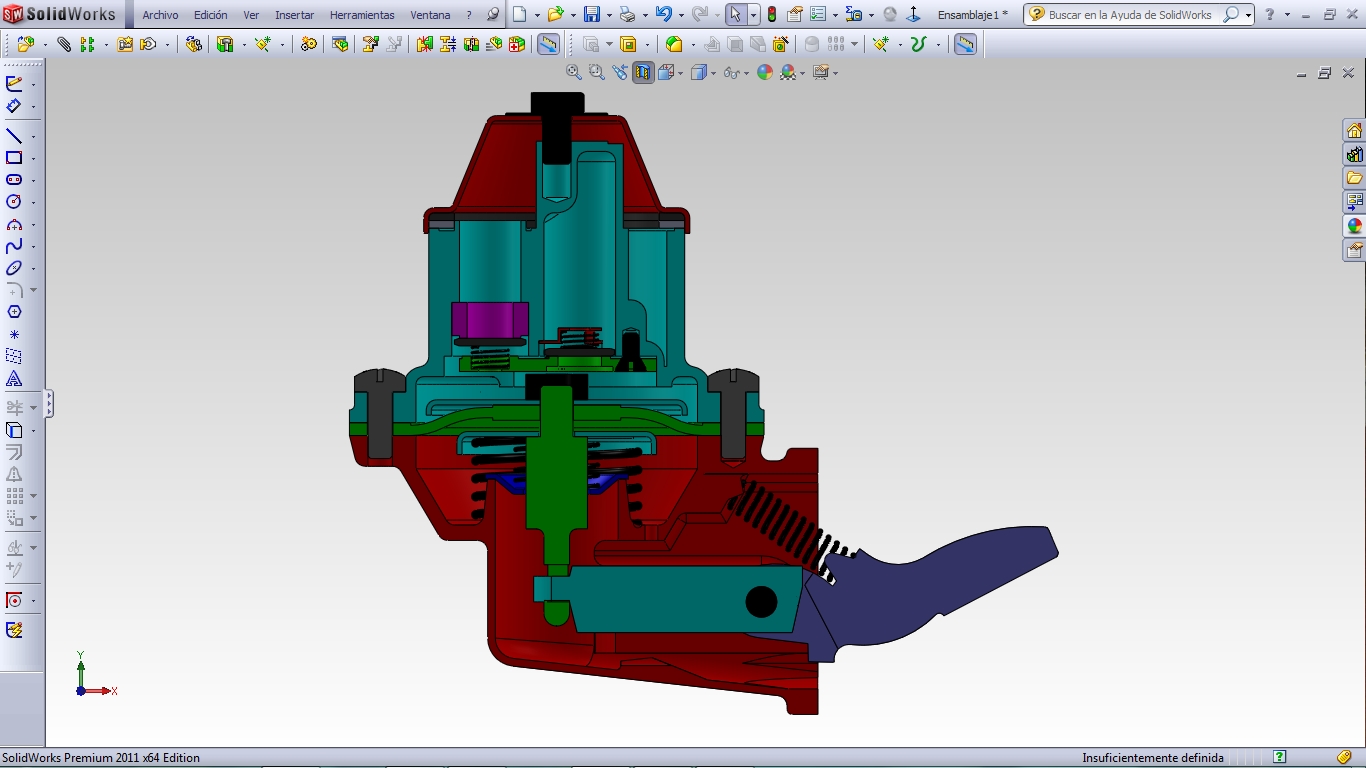The height and width of the screenshot is (768, 1366).
Task: Open the File Explorer task pane tab
Action: (1354, 178)
